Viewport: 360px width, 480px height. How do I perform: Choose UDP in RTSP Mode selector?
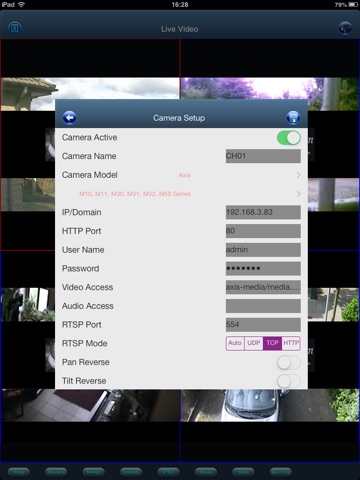coord(254,343)
